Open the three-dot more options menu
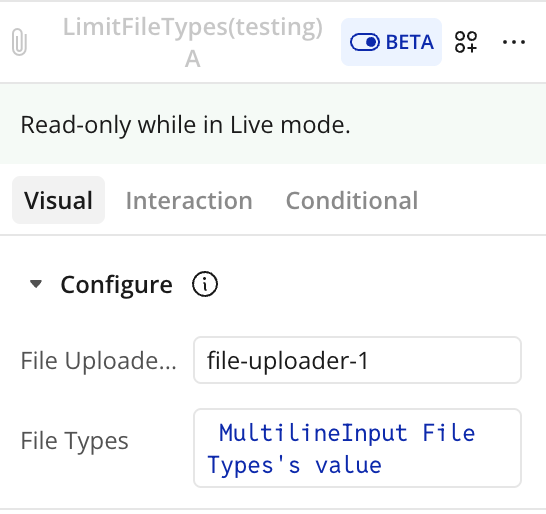This screenshot has width=546, height=514. click(514, 42)
